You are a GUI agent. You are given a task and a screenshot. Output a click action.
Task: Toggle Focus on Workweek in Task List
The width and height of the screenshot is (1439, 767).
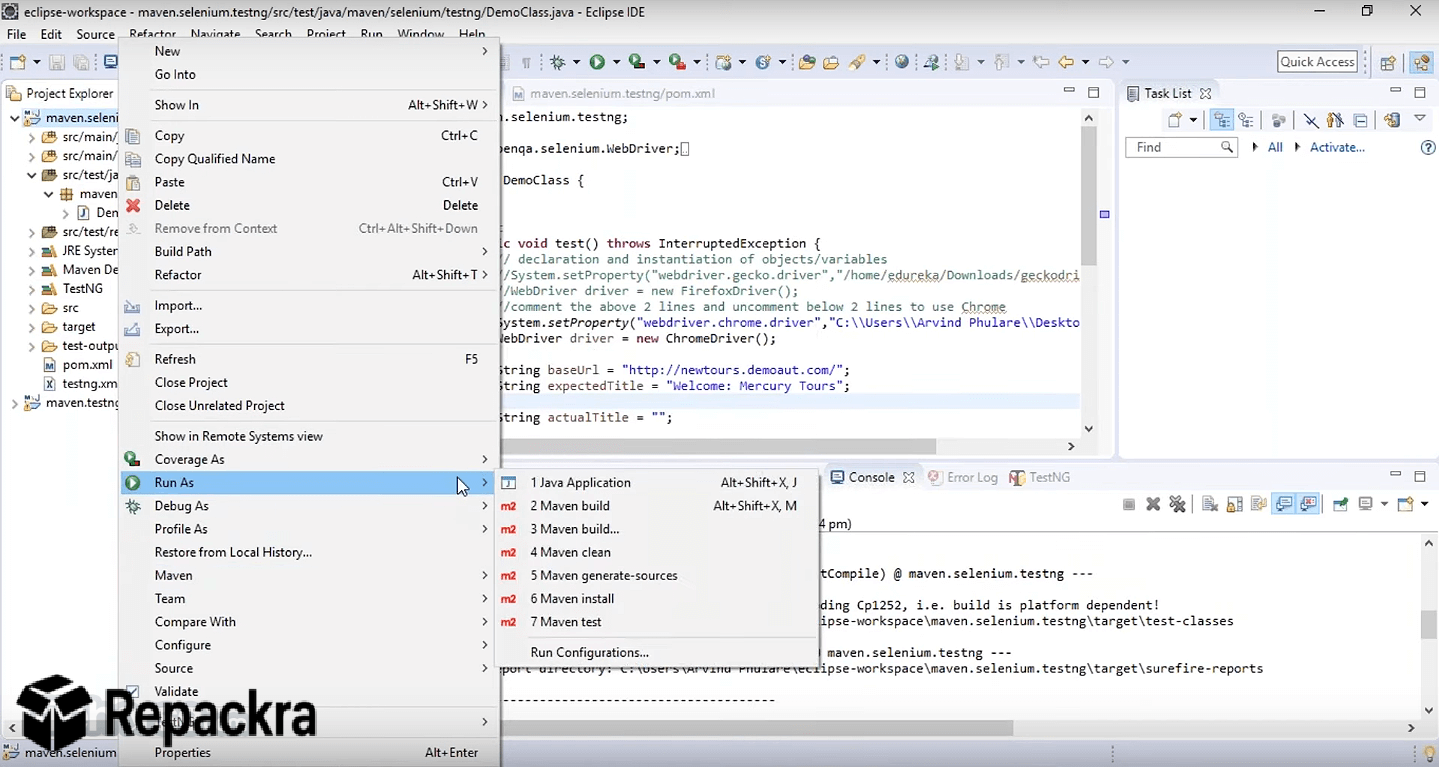click(1278, 120)
